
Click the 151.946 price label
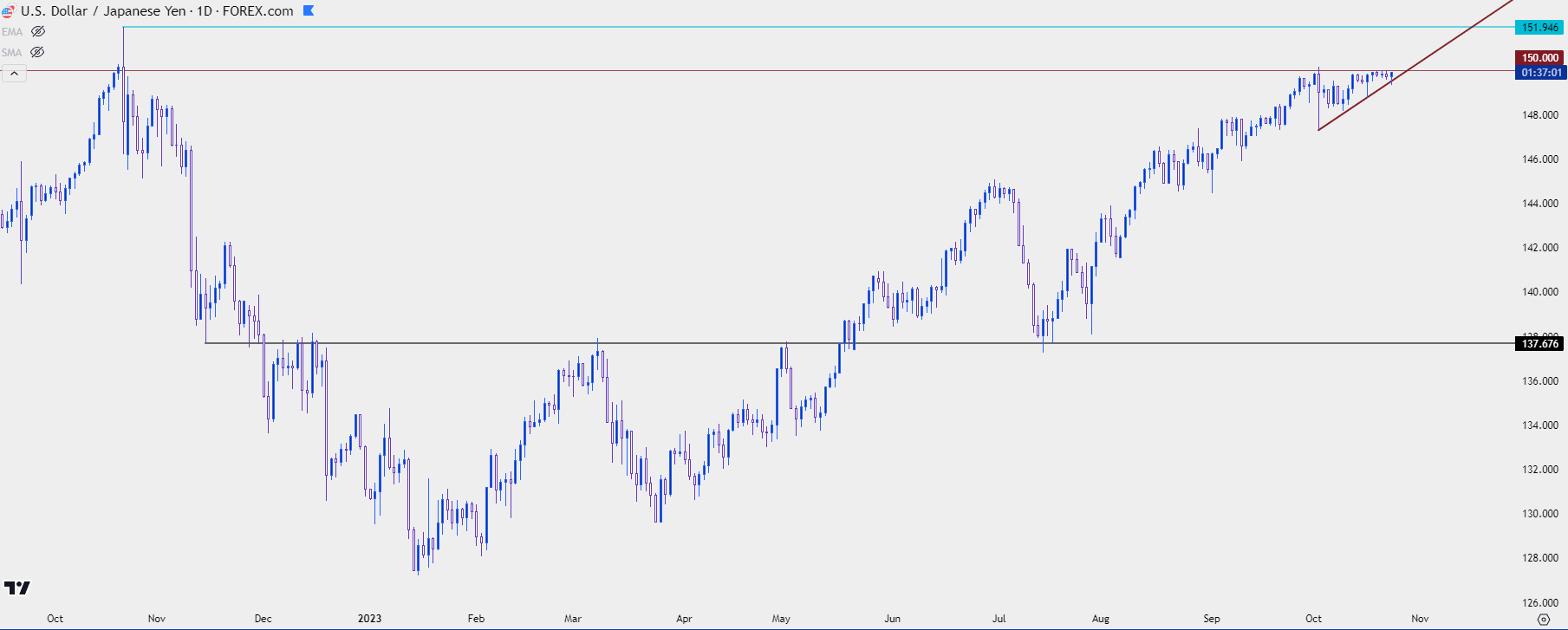tap(1540, 28)
